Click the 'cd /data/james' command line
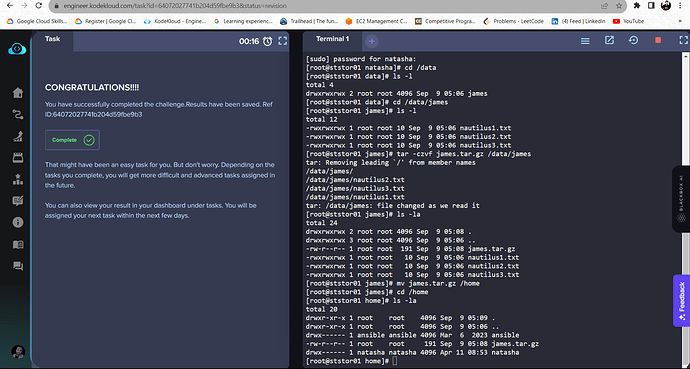The image size is (690, 369). click(x=377, y=102)
